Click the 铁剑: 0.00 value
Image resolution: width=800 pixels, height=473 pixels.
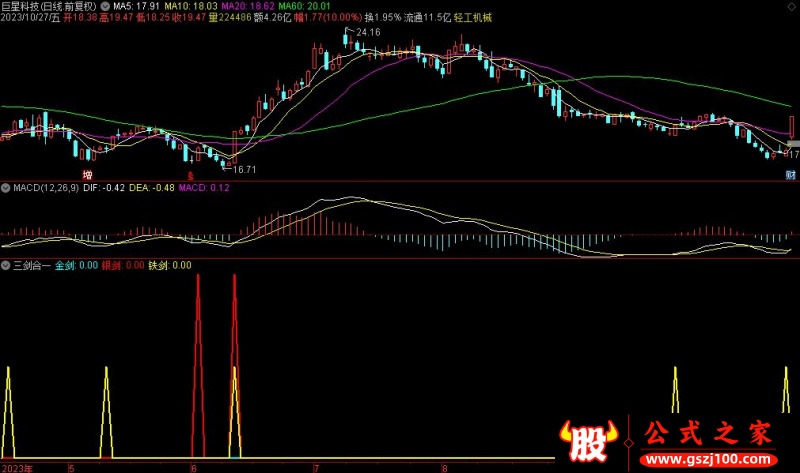tap(170, 265)
